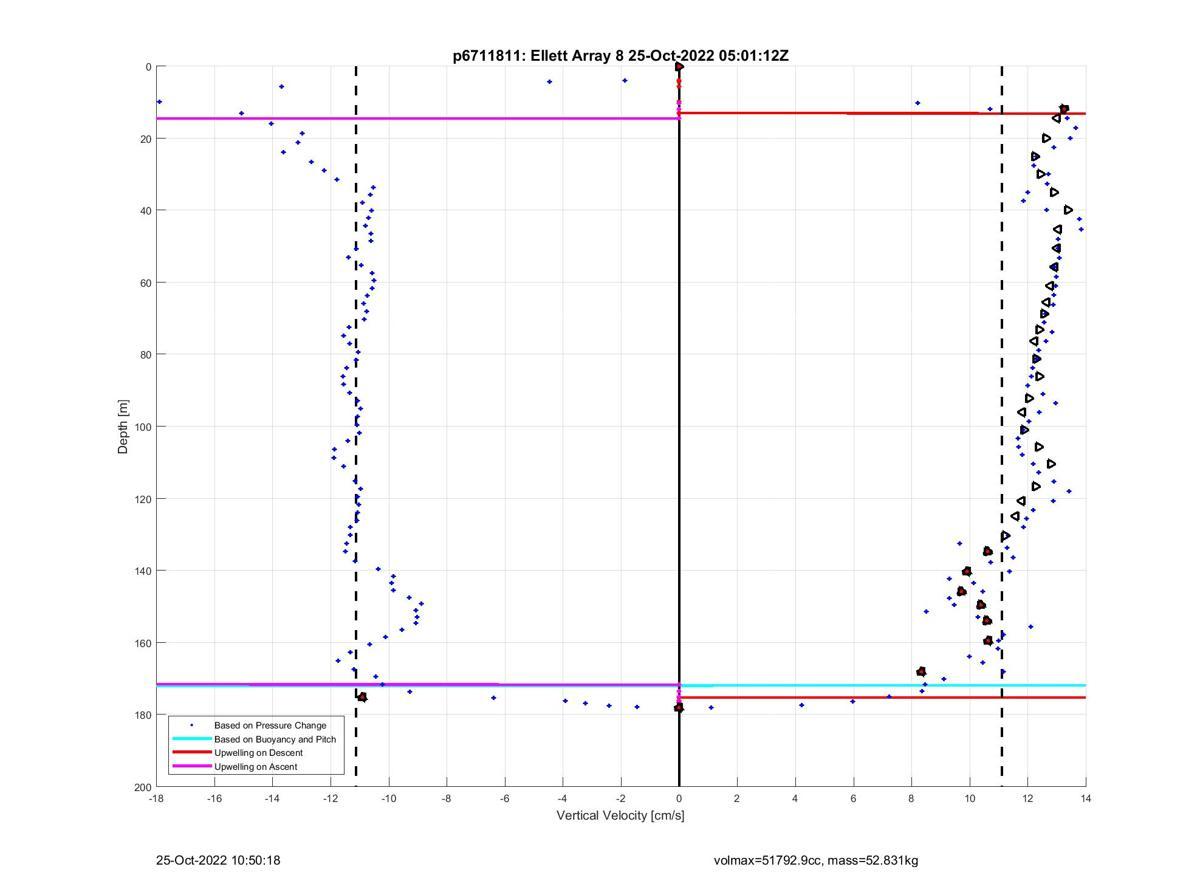The image size is (1200, 885).
Task: Click the depth-axis tick label '140'
Action: pos(142,571)
